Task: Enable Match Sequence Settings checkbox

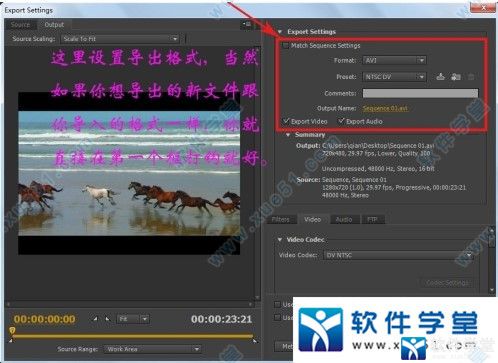Action: click(286, 45)
